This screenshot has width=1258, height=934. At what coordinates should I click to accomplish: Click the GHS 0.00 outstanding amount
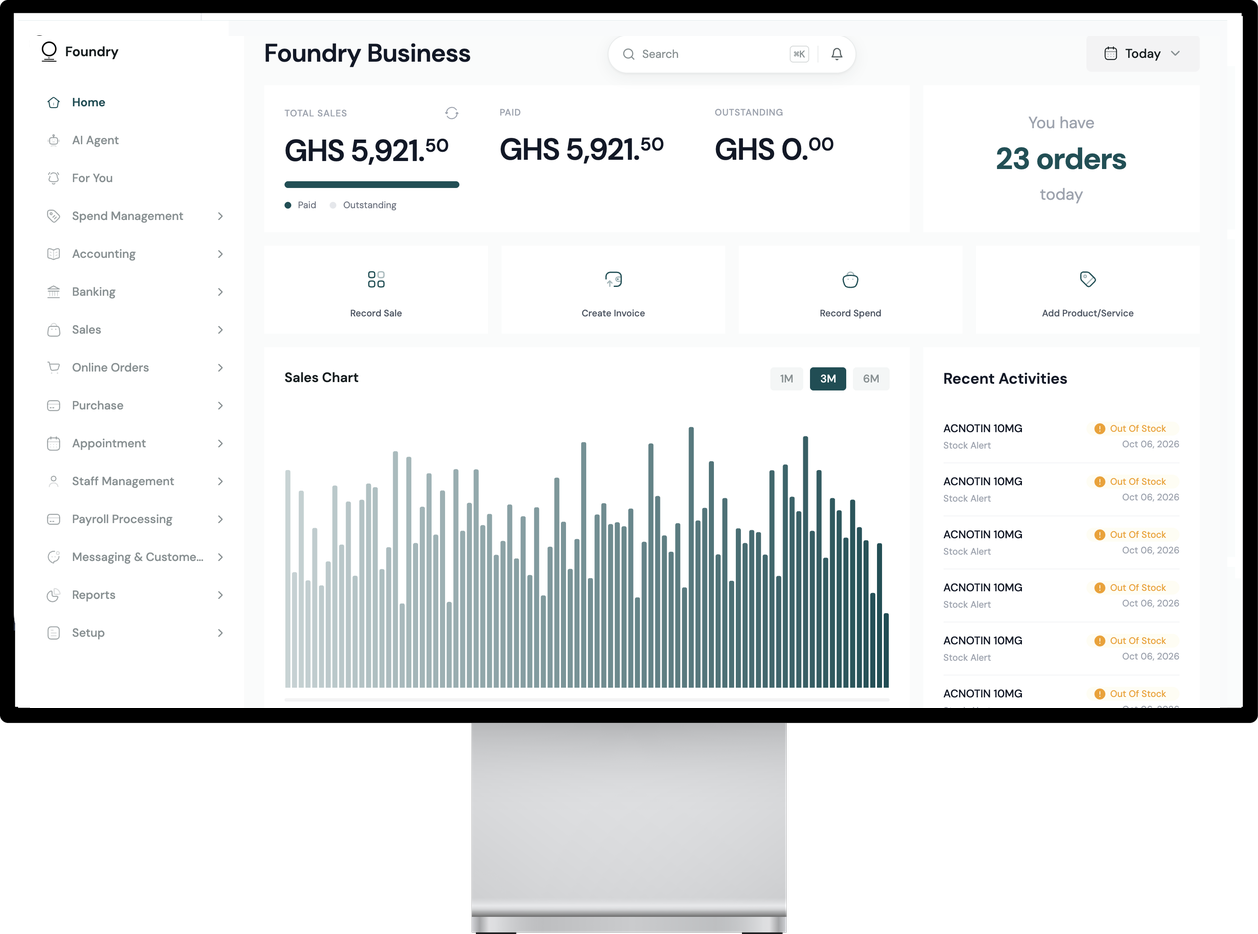(774, 149)
